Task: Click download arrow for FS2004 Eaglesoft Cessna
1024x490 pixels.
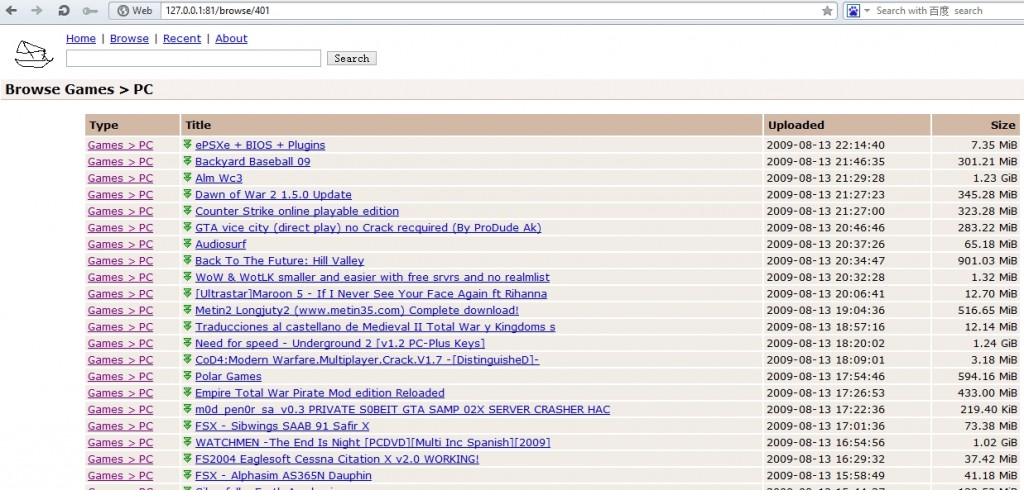Action: pyautogui.click(x=187, y=459)
